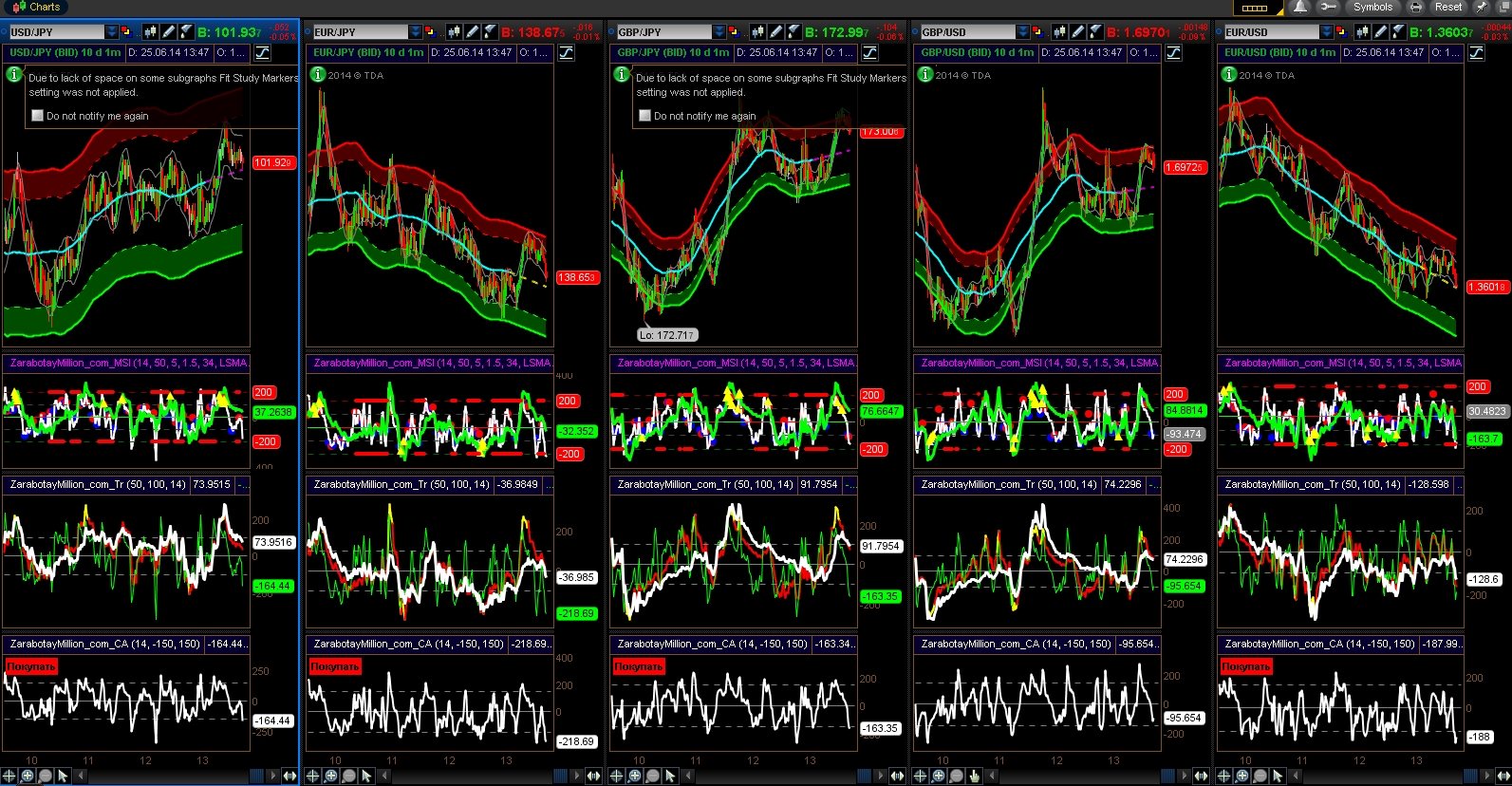Click the Symbols button
The width and height of the screenshot is (1512, 786).
[1372, 7]
